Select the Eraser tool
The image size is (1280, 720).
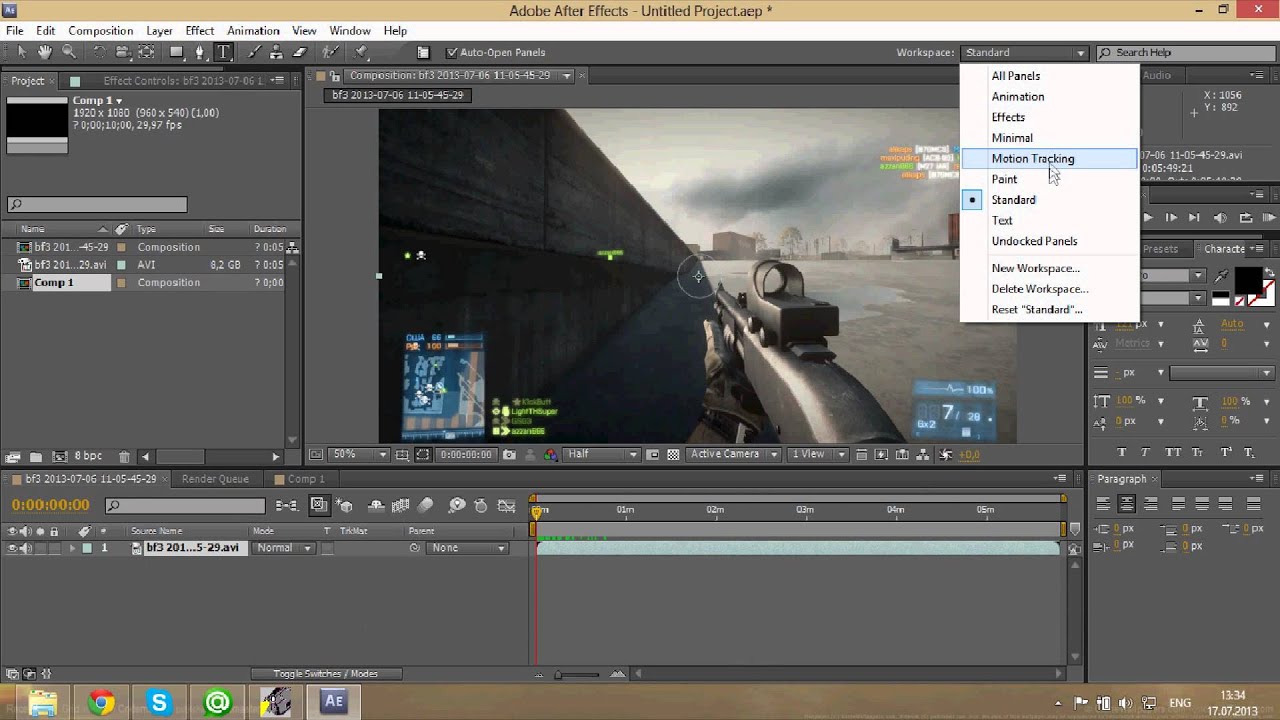pos(299,52)
